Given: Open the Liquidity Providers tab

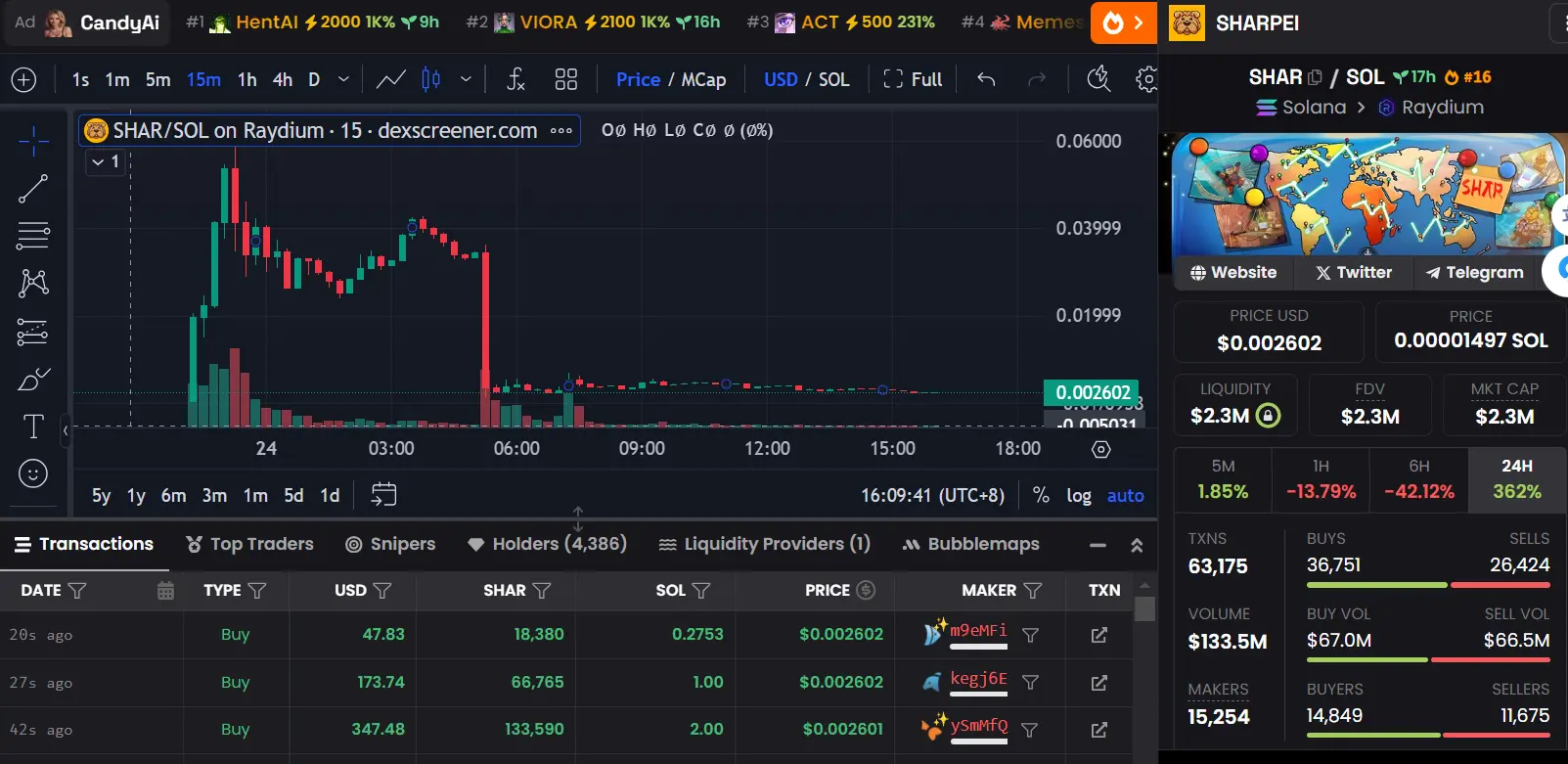Looking at the screenshot, I should coord(764,544).
